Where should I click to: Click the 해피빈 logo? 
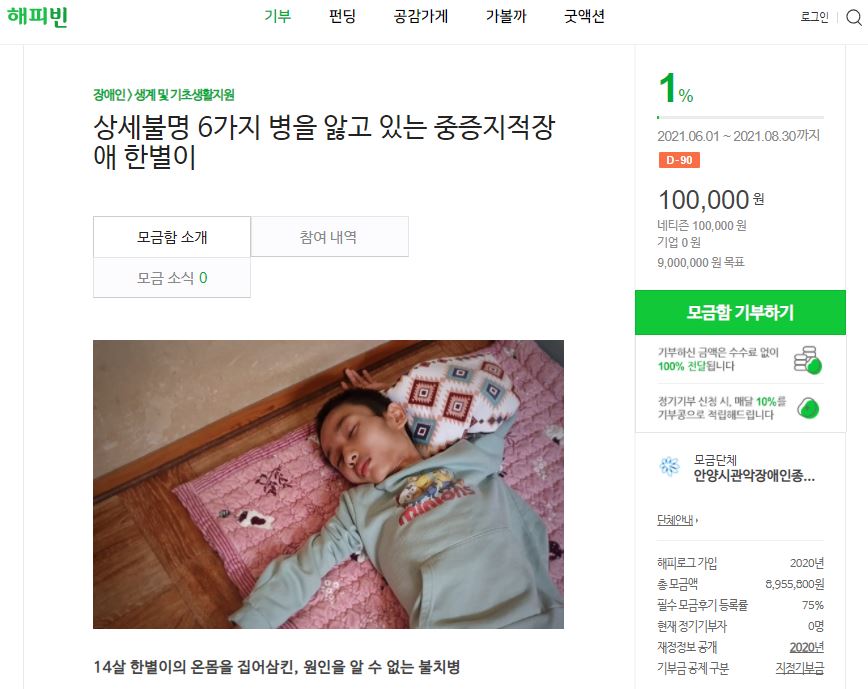36,17
